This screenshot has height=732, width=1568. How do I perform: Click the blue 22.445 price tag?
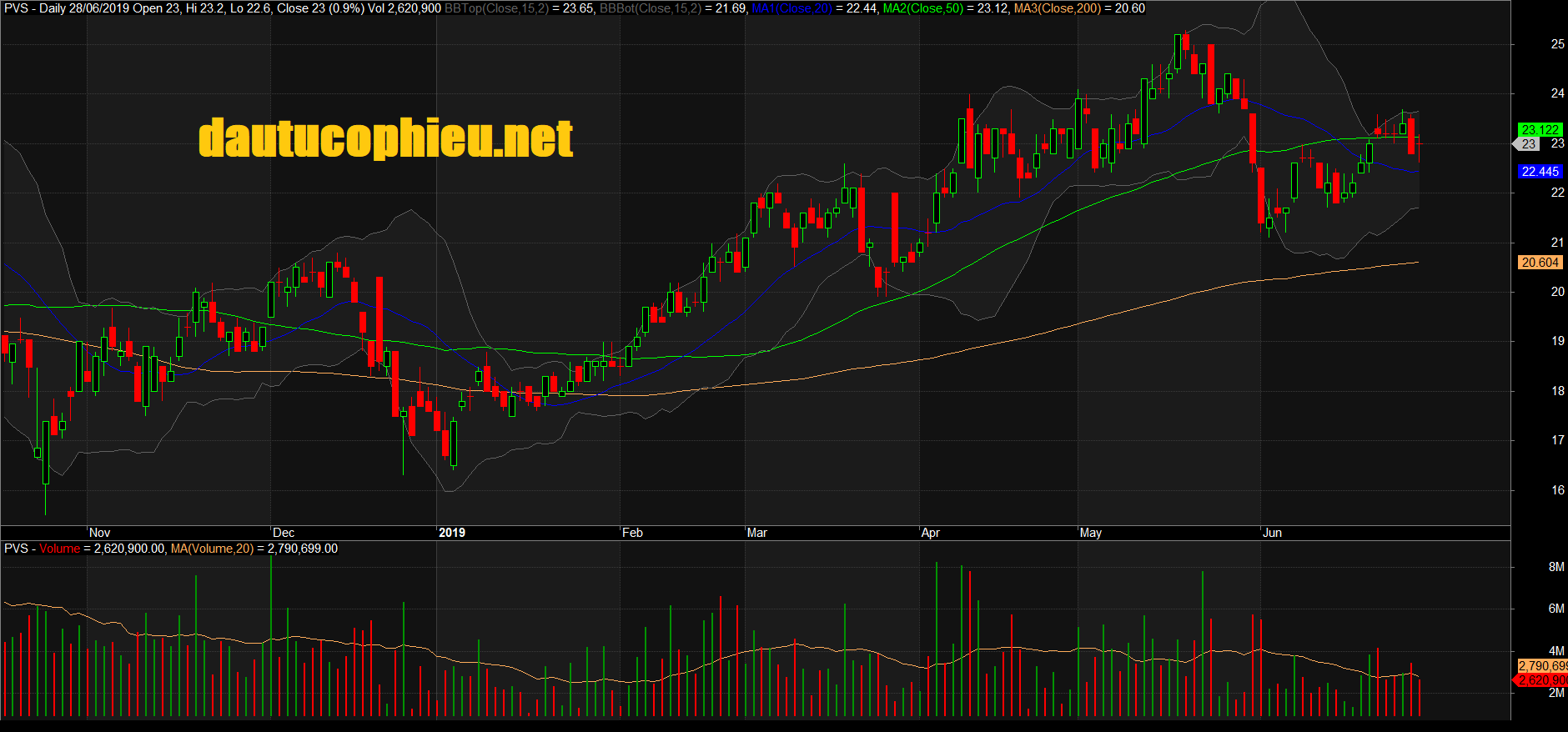click(x=1540, y=171)
